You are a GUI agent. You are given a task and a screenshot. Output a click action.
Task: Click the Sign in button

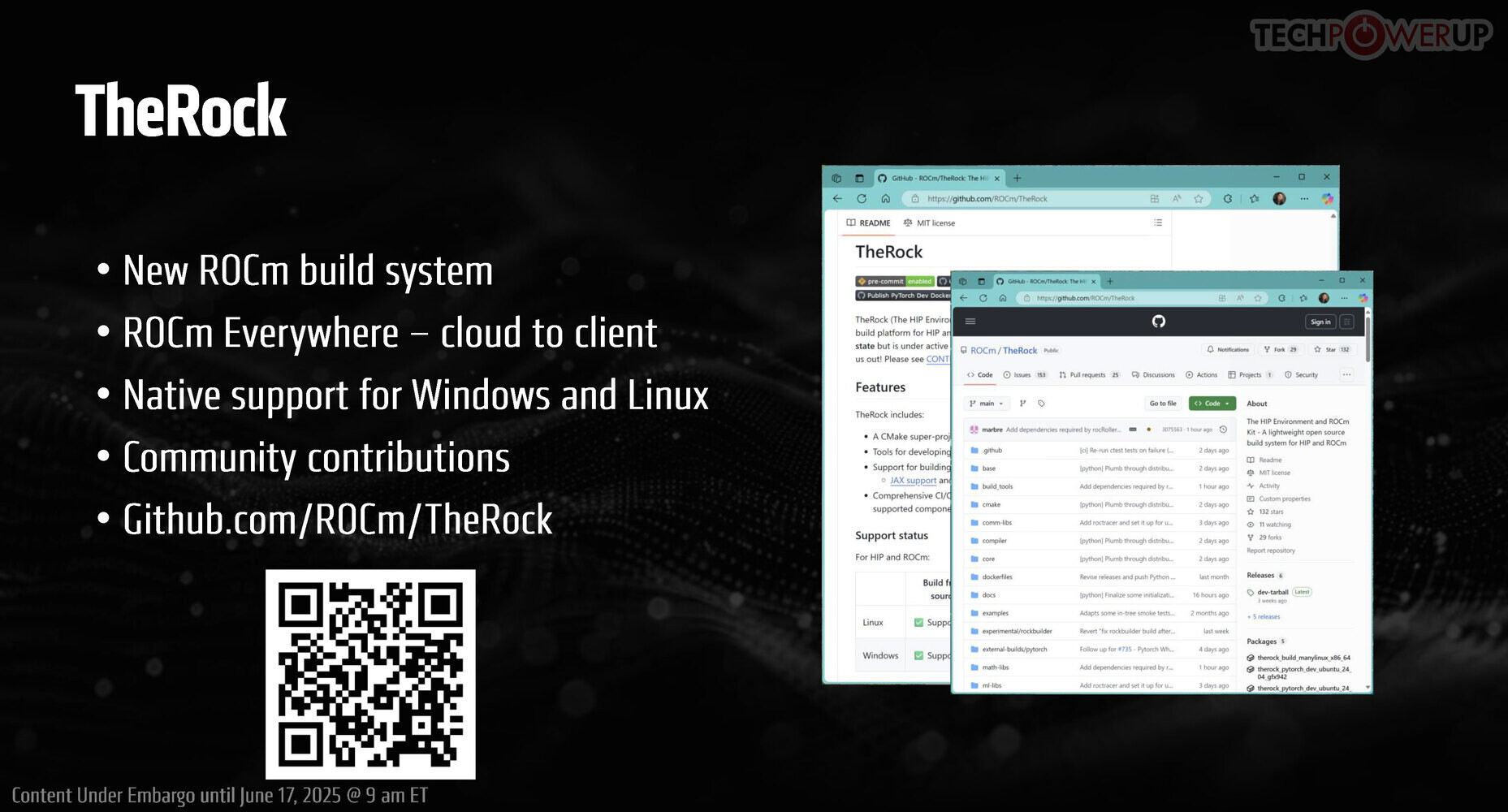coord(1320,322)
